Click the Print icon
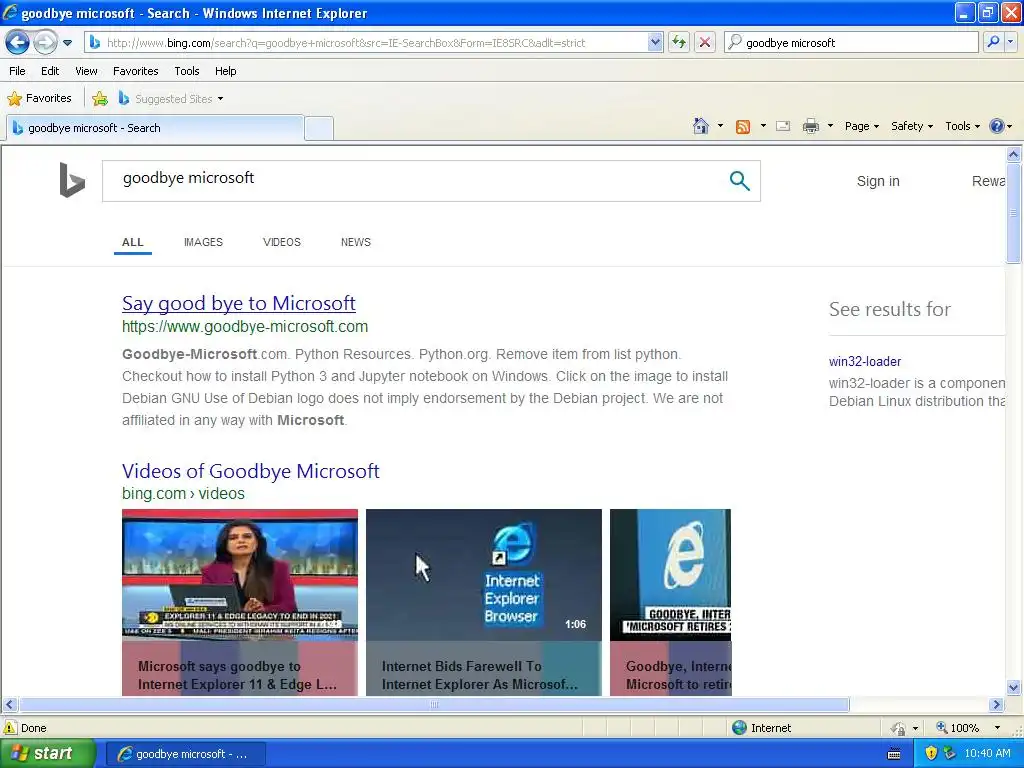1024x768 pixels. coord(810,126)
